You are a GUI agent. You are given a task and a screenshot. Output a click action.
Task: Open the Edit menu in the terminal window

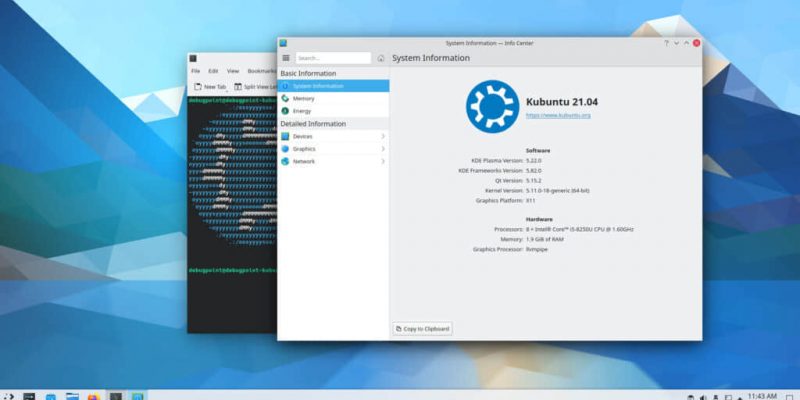pyautogui.click(x=213, y=71)
